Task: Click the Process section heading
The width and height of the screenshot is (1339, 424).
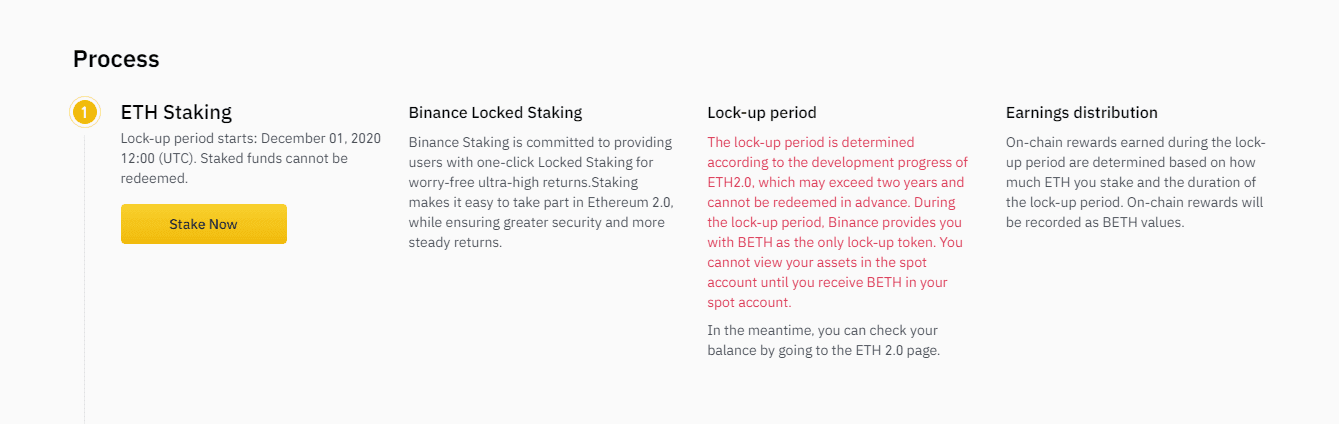Action: pos(116,59)
